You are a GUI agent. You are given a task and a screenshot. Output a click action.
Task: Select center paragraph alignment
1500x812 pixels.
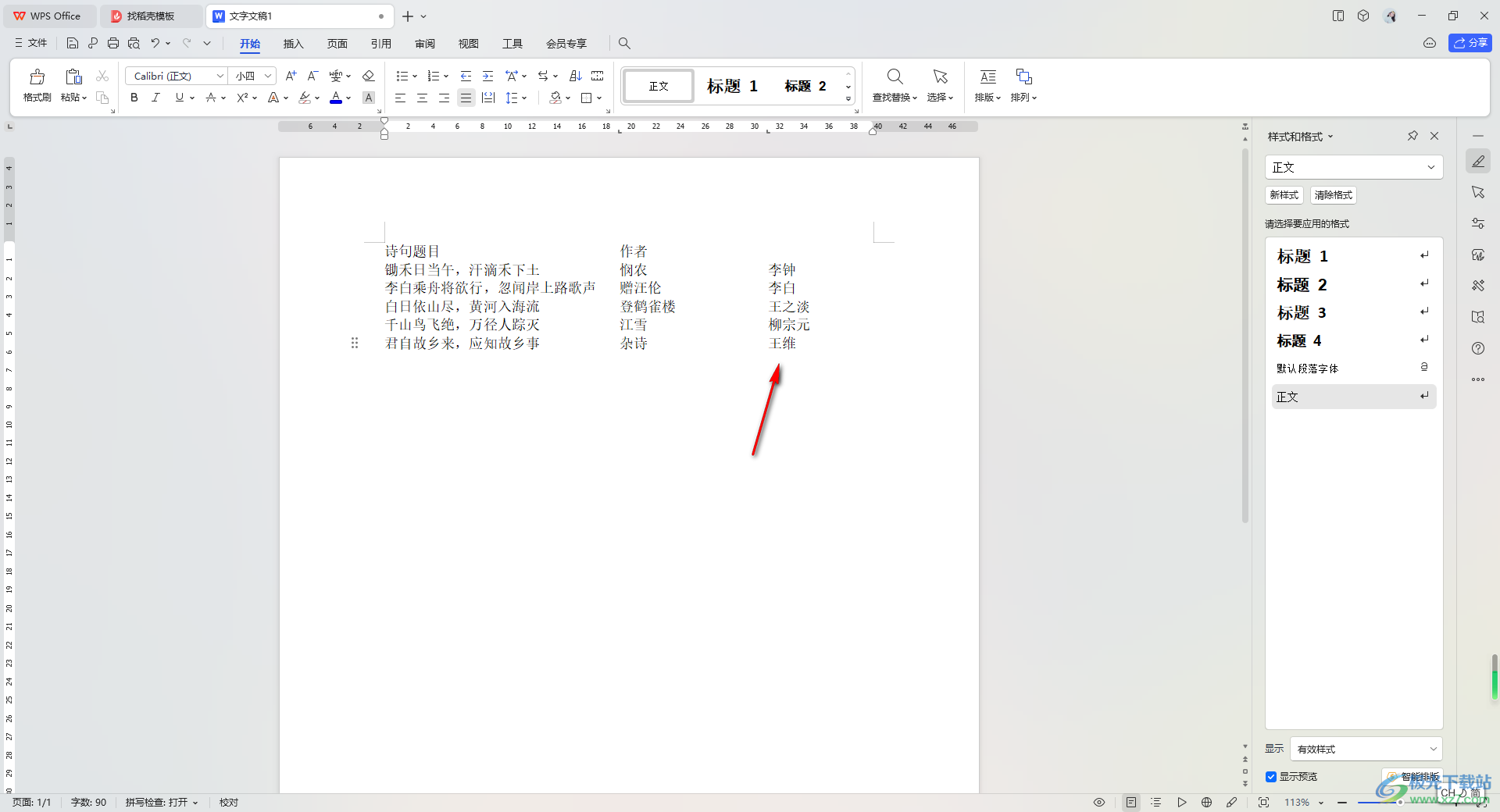[x=422, y=98]
